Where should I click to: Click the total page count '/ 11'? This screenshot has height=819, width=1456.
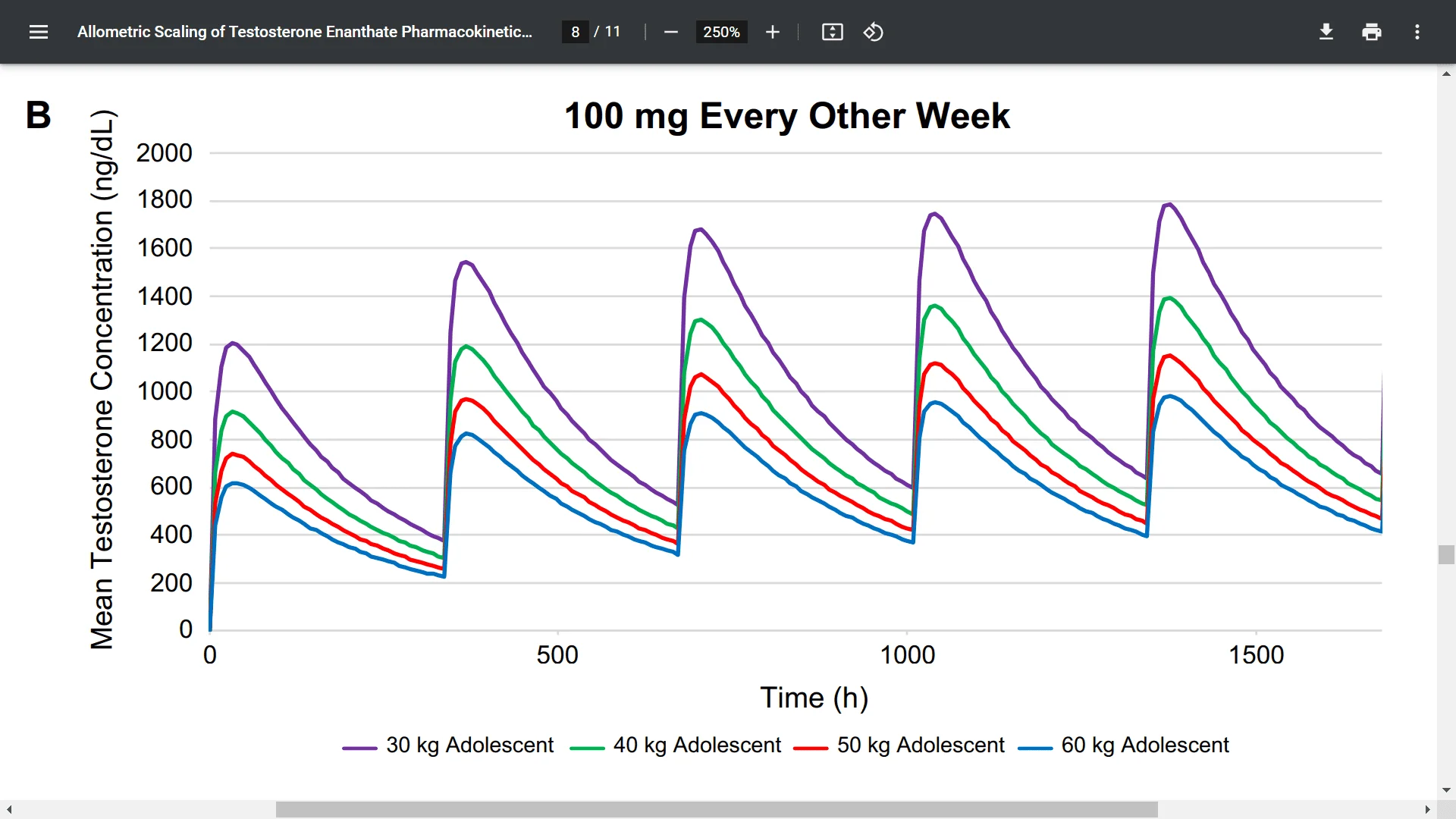(607, 32)
